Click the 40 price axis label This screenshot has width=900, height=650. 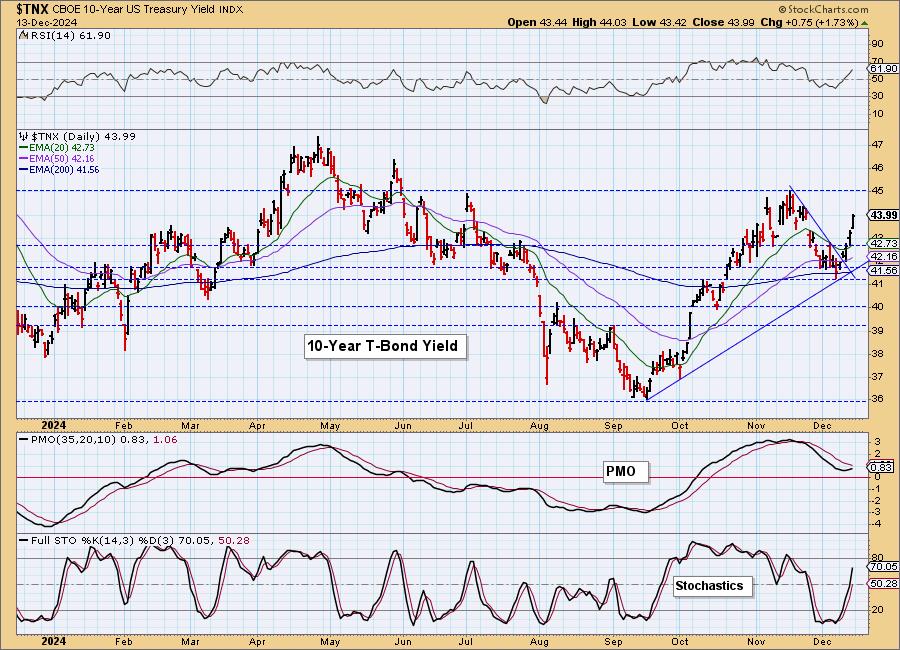[878, 307]
